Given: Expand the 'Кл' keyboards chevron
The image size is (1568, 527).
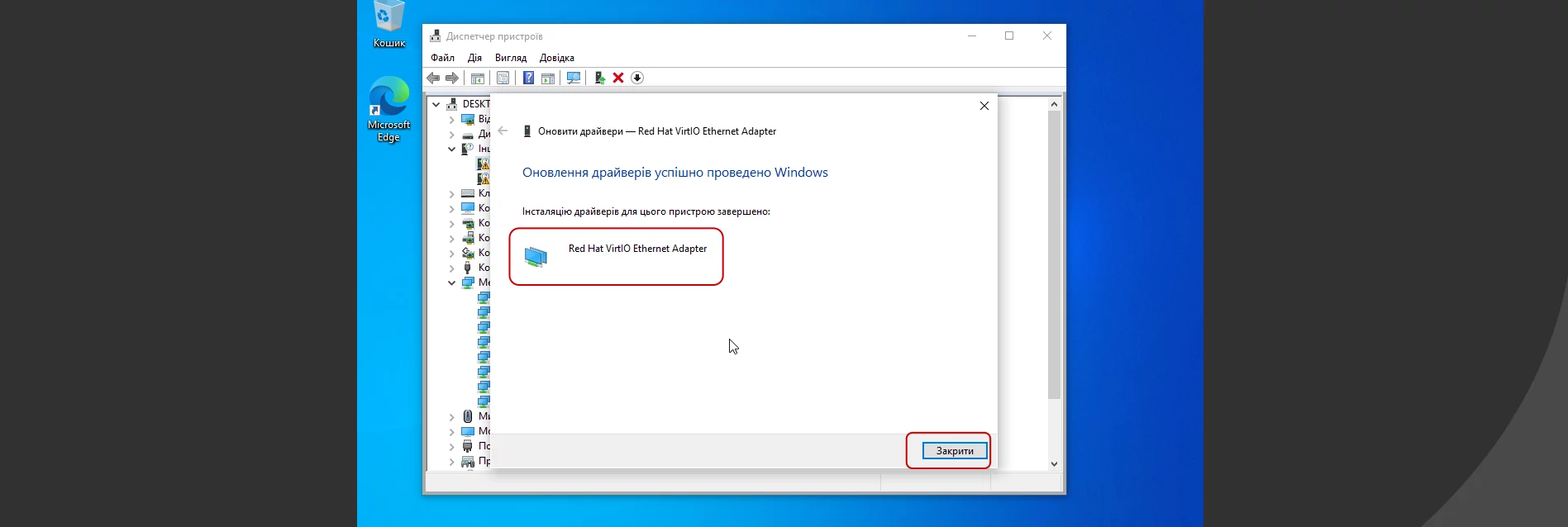Looking at the screenshot, I should pos(452,193).
